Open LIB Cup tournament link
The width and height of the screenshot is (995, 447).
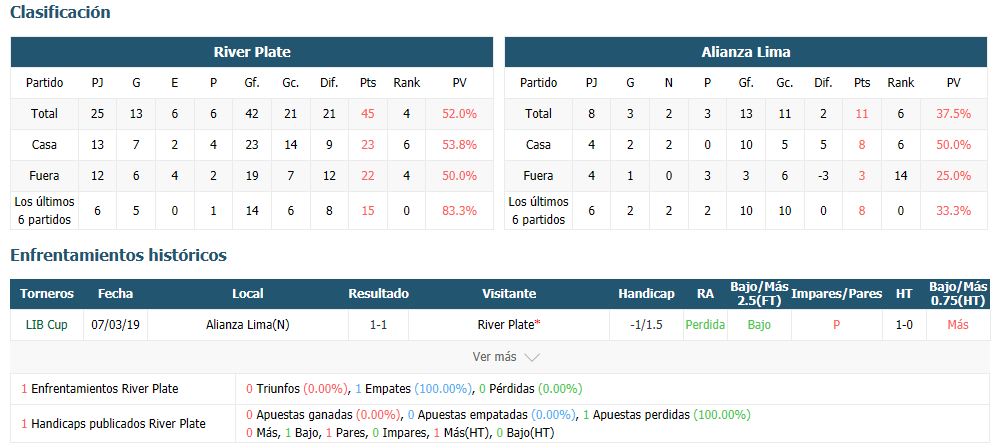click(x=46, y=324)
